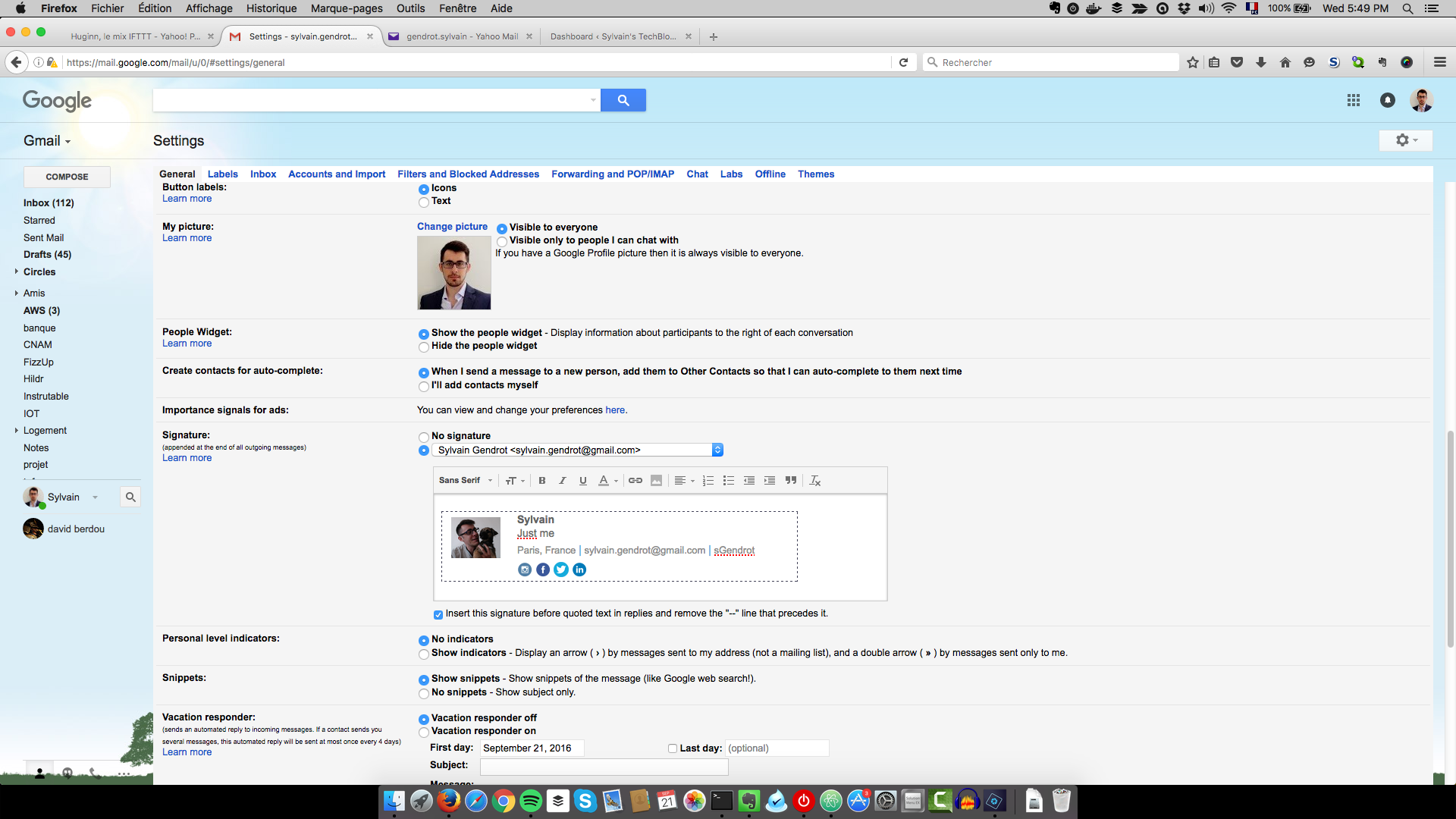This screenshot has height=819, width=1456.
Task: Toggle italic in signature toolbar
Action: click(x=563, y=481)
